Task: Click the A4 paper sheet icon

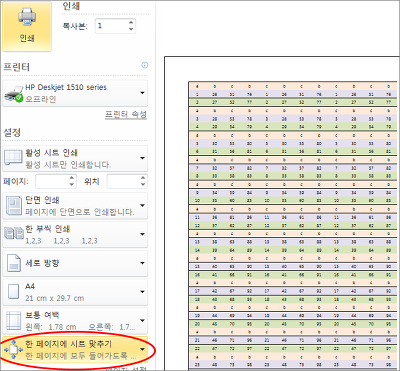Action: pos(14,292)
